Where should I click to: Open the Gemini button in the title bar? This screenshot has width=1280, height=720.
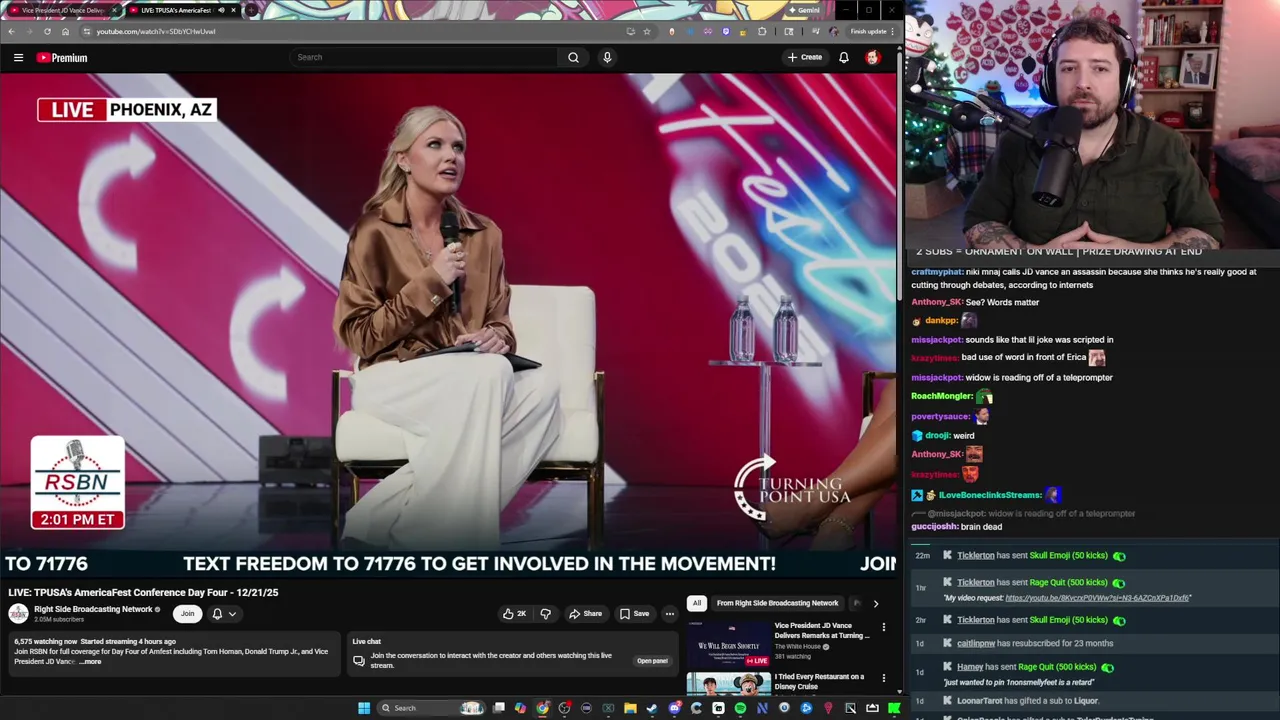[x=804, y=10]
